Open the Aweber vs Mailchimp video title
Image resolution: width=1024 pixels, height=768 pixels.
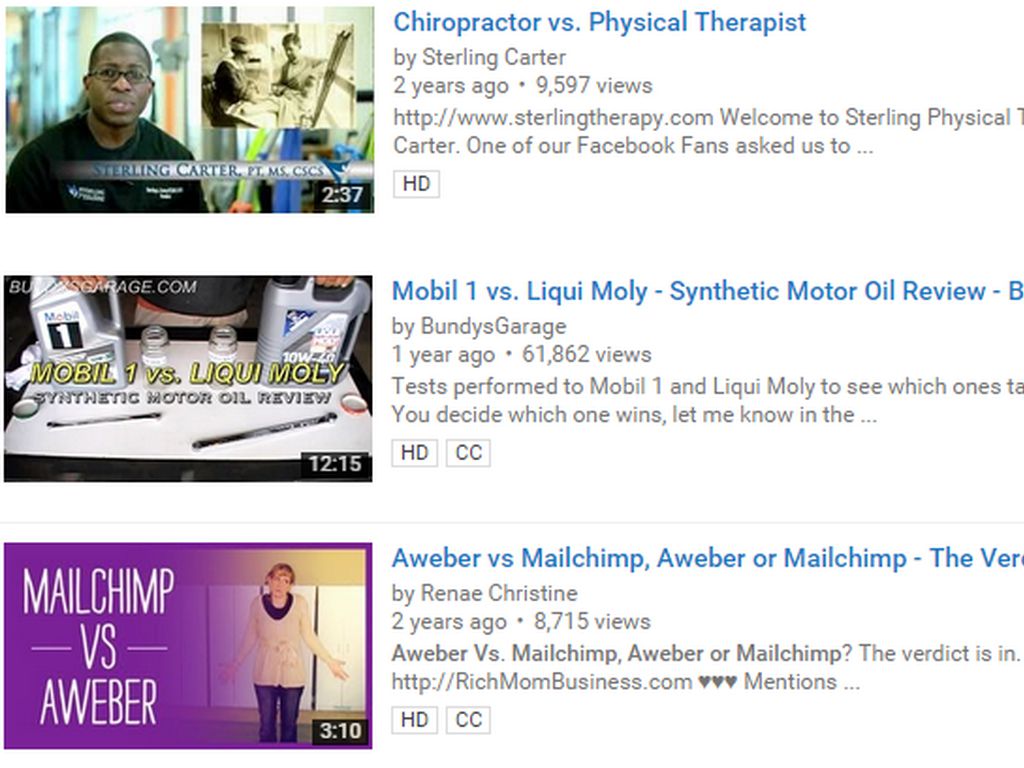tap(708, 558)
